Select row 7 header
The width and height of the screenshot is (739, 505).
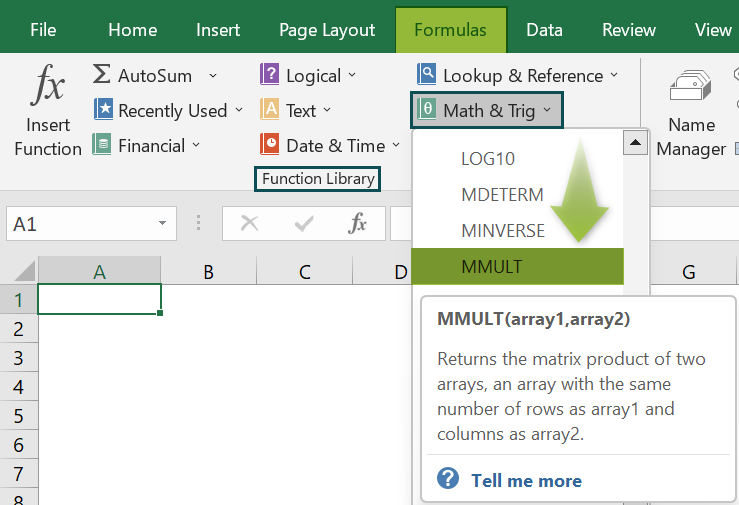18,473
